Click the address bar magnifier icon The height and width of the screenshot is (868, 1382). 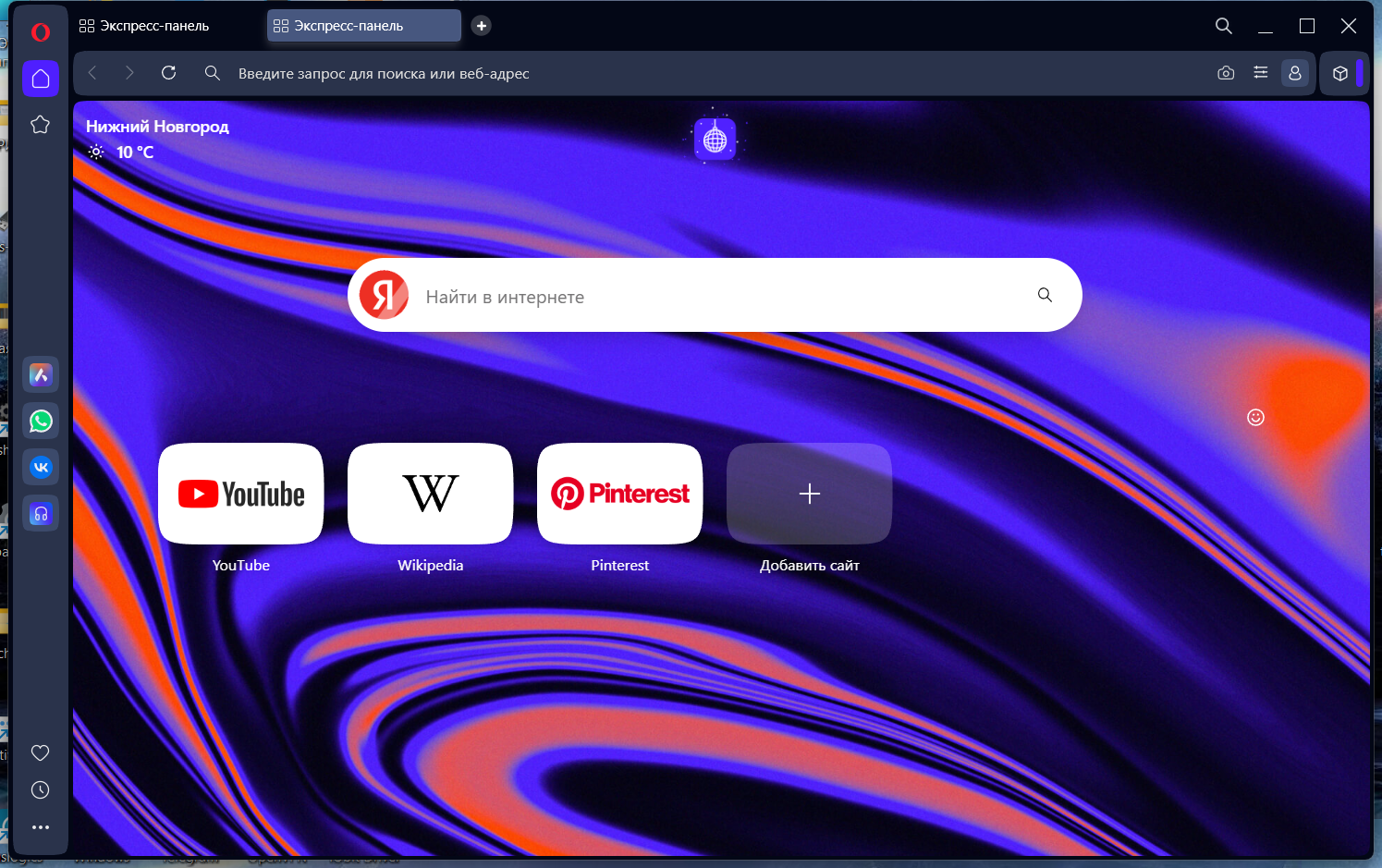click(212, 73)
